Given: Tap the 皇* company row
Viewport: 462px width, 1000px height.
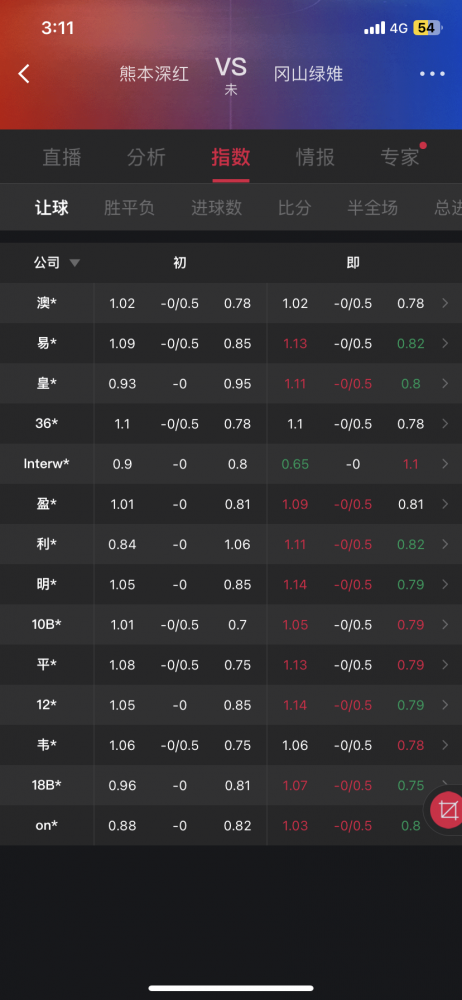Looking at the screenshot, I should point(231,384).
